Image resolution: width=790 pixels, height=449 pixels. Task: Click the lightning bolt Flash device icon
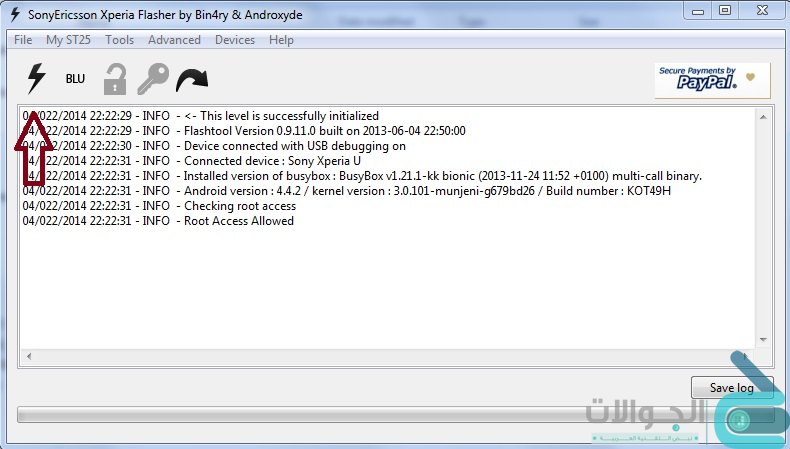click(x=36, y=78)
